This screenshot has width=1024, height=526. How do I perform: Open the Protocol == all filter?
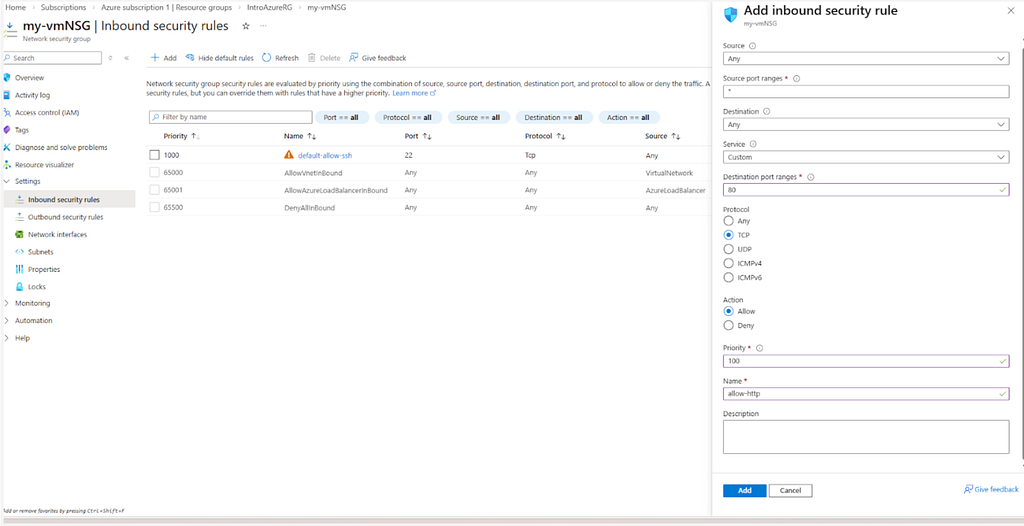click(408, 118)
